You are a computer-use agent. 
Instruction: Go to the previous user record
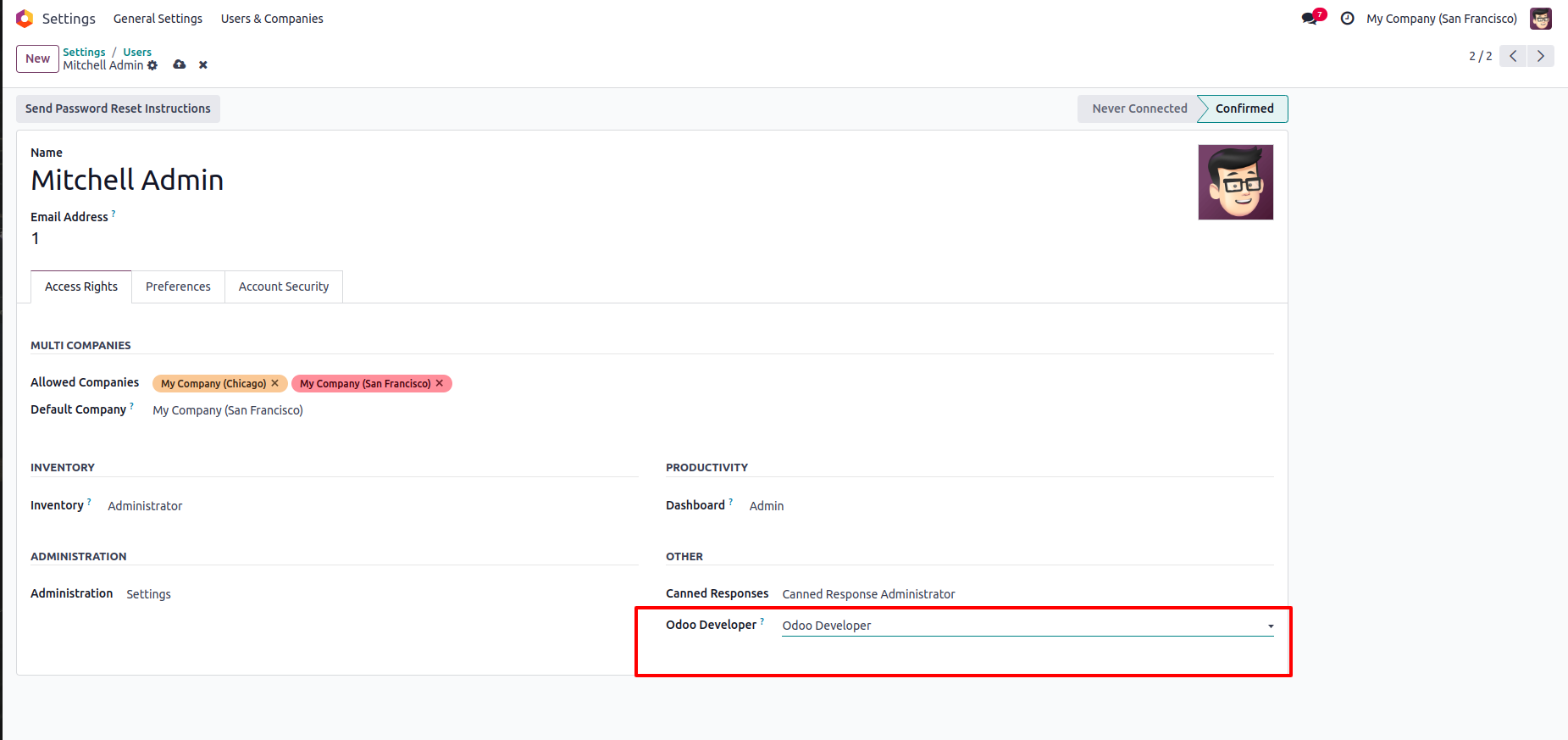[1513, 56]
